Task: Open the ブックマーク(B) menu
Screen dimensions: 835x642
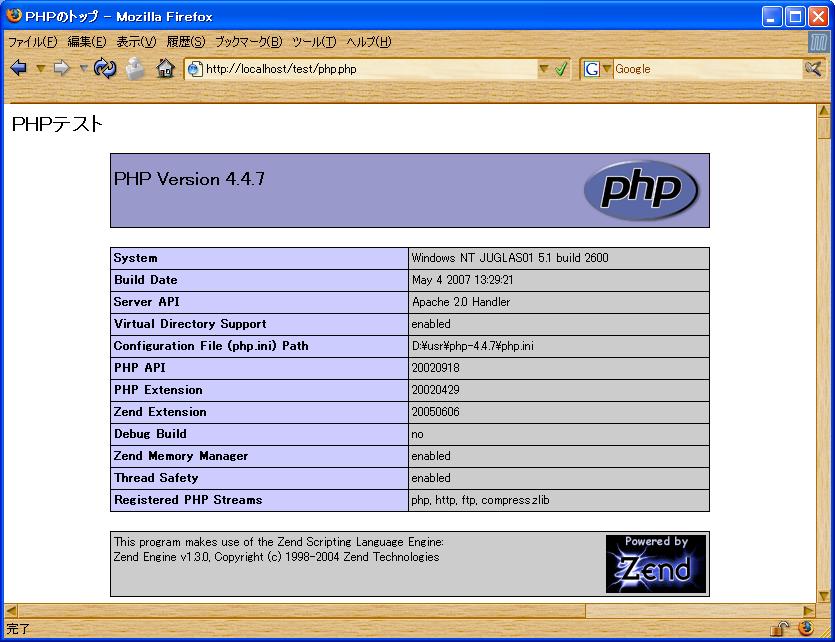Action: [x=249, y=42]
